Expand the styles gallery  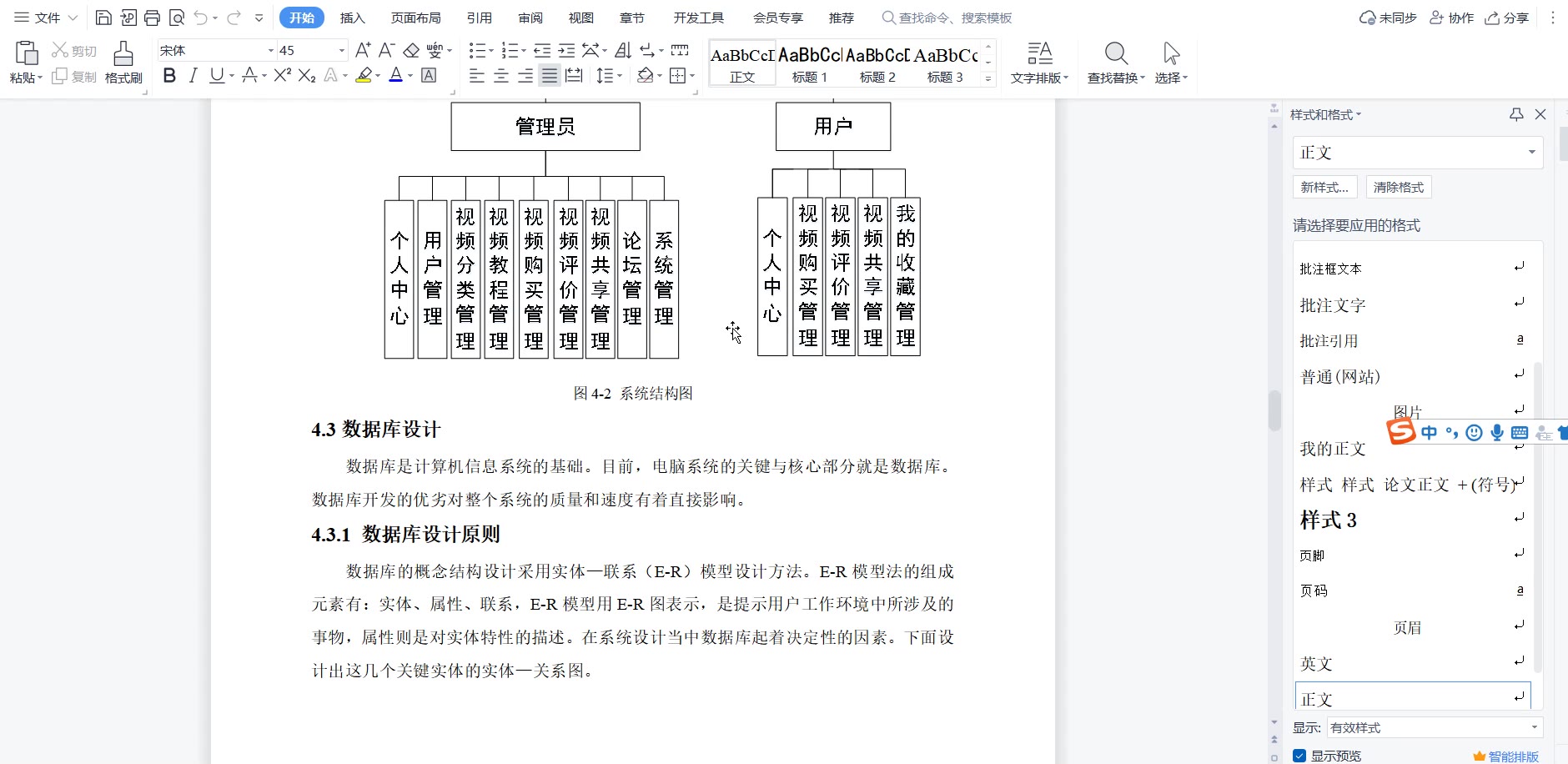pos(988,78)
